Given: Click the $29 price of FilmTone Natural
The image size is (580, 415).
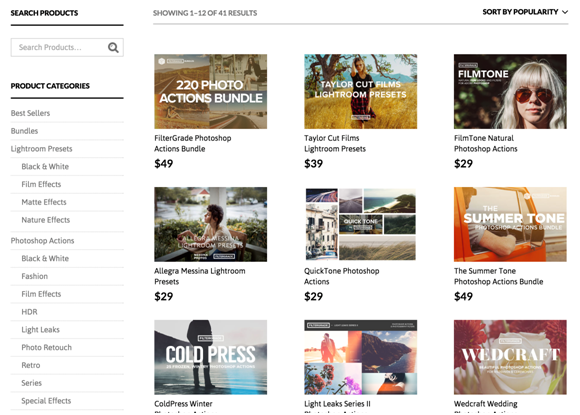Looking at the screenshot, I should pos(463,163).
